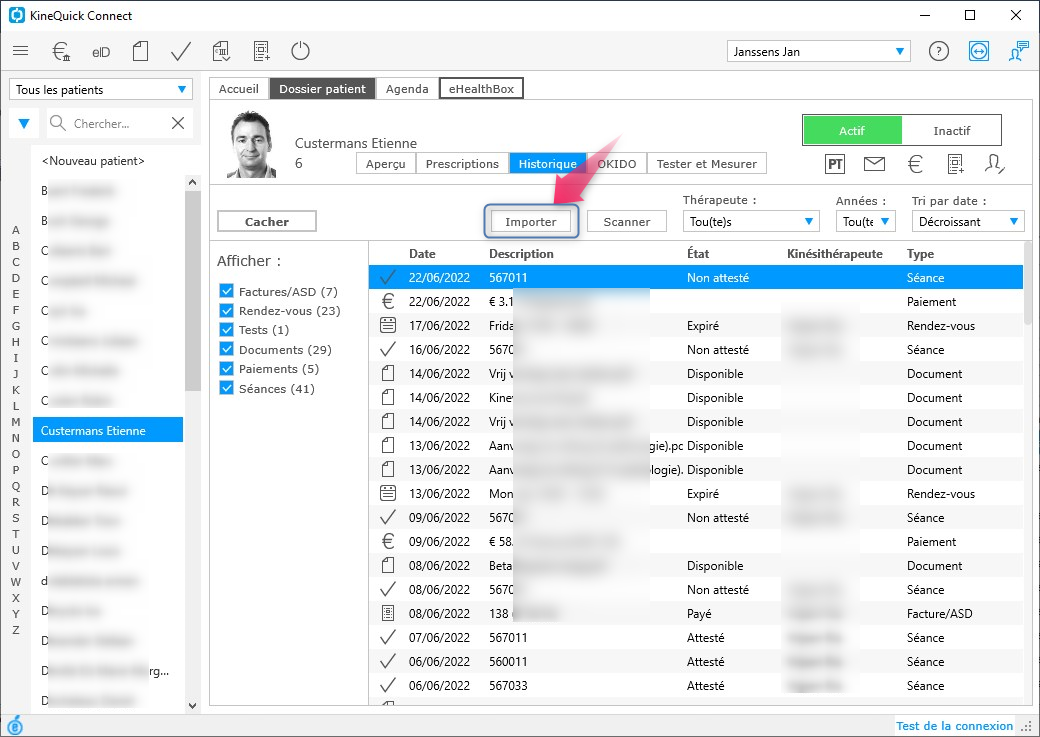Open the Années dropdown

click(866, 222)
